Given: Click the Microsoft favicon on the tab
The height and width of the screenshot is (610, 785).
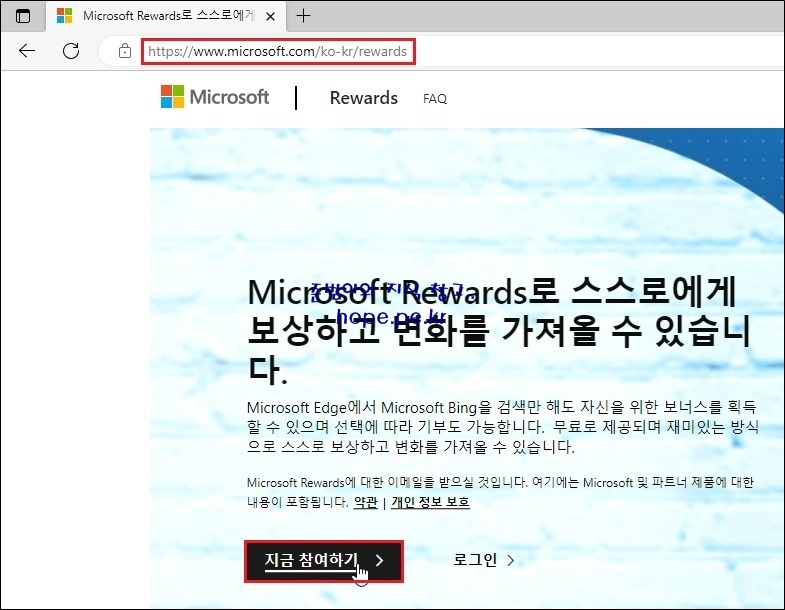Looking at the screenshot, I should click(x=65, y=16).
